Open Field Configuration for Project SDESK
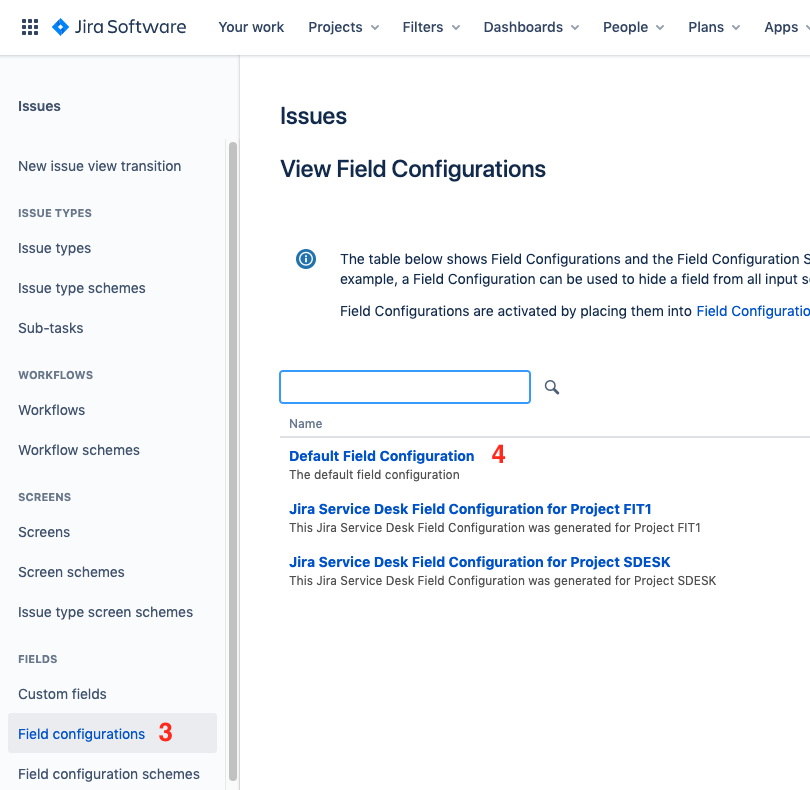Image resolution: width=810 pixels, height=790 pixels. coord(479,562)
